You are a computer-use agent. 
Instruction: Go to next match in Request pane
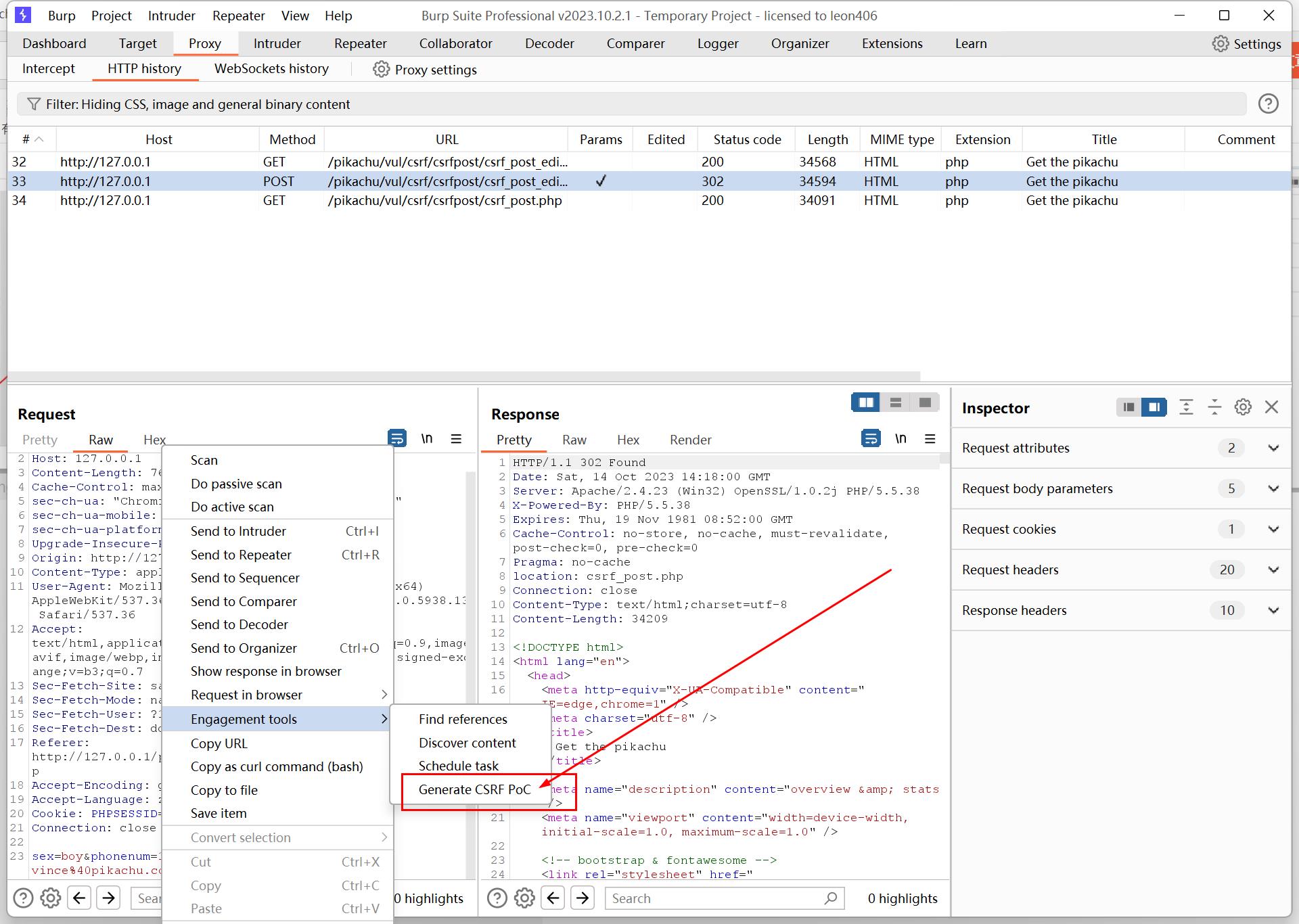[x=108, y=898]
